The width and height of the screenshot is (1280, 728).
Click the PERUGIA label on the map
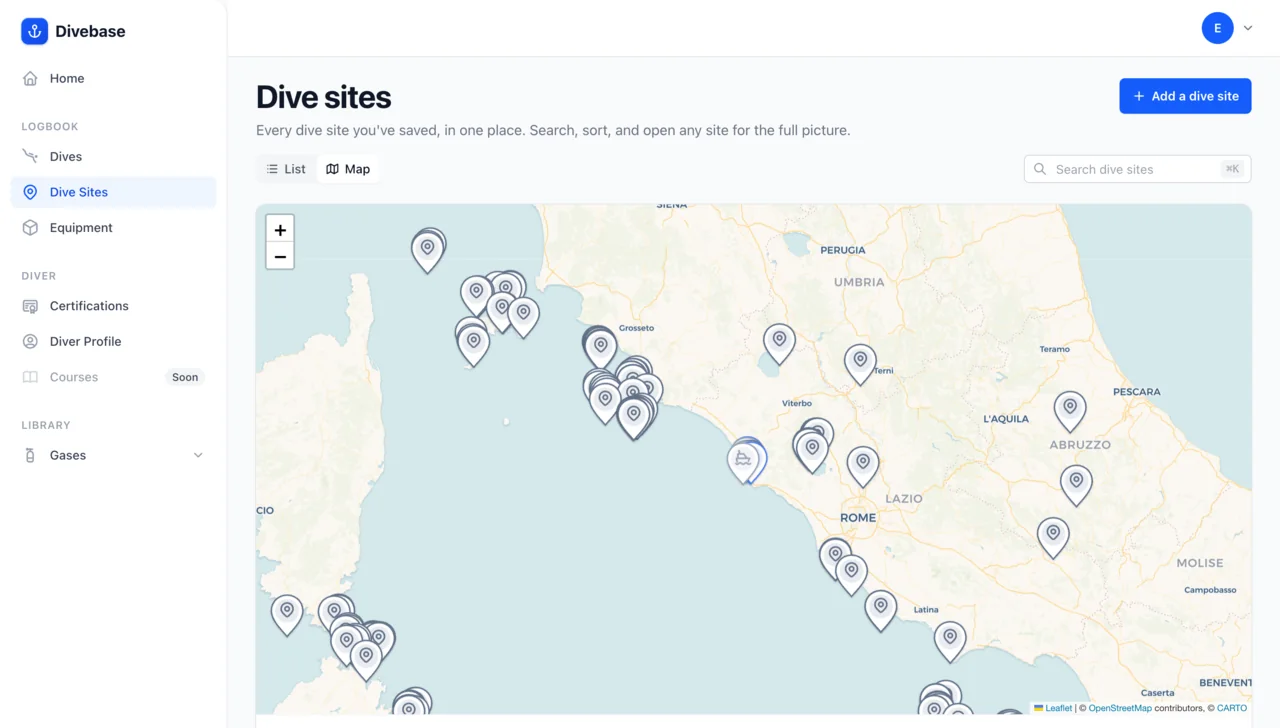pos(842,250)
